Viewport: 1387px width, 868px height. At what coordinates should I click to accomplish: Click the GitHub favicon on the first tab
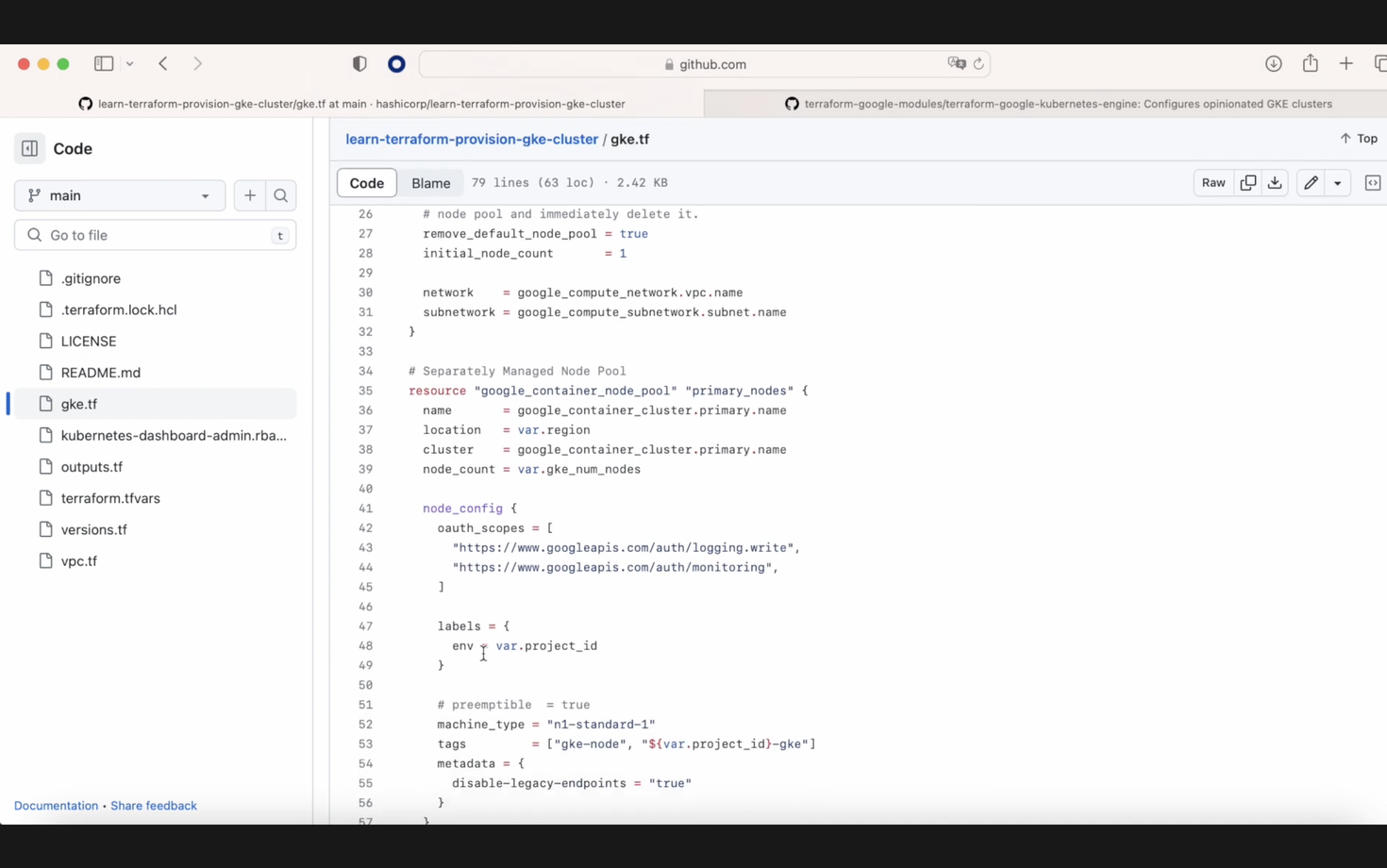click(85, 104)
